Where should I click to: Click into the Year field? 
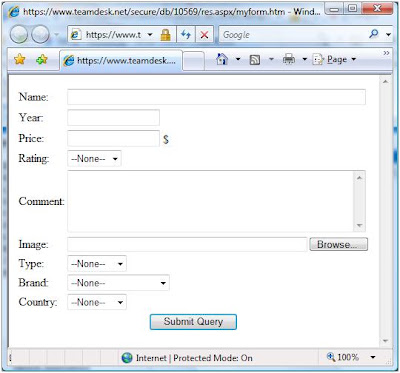tap(113, 118)
